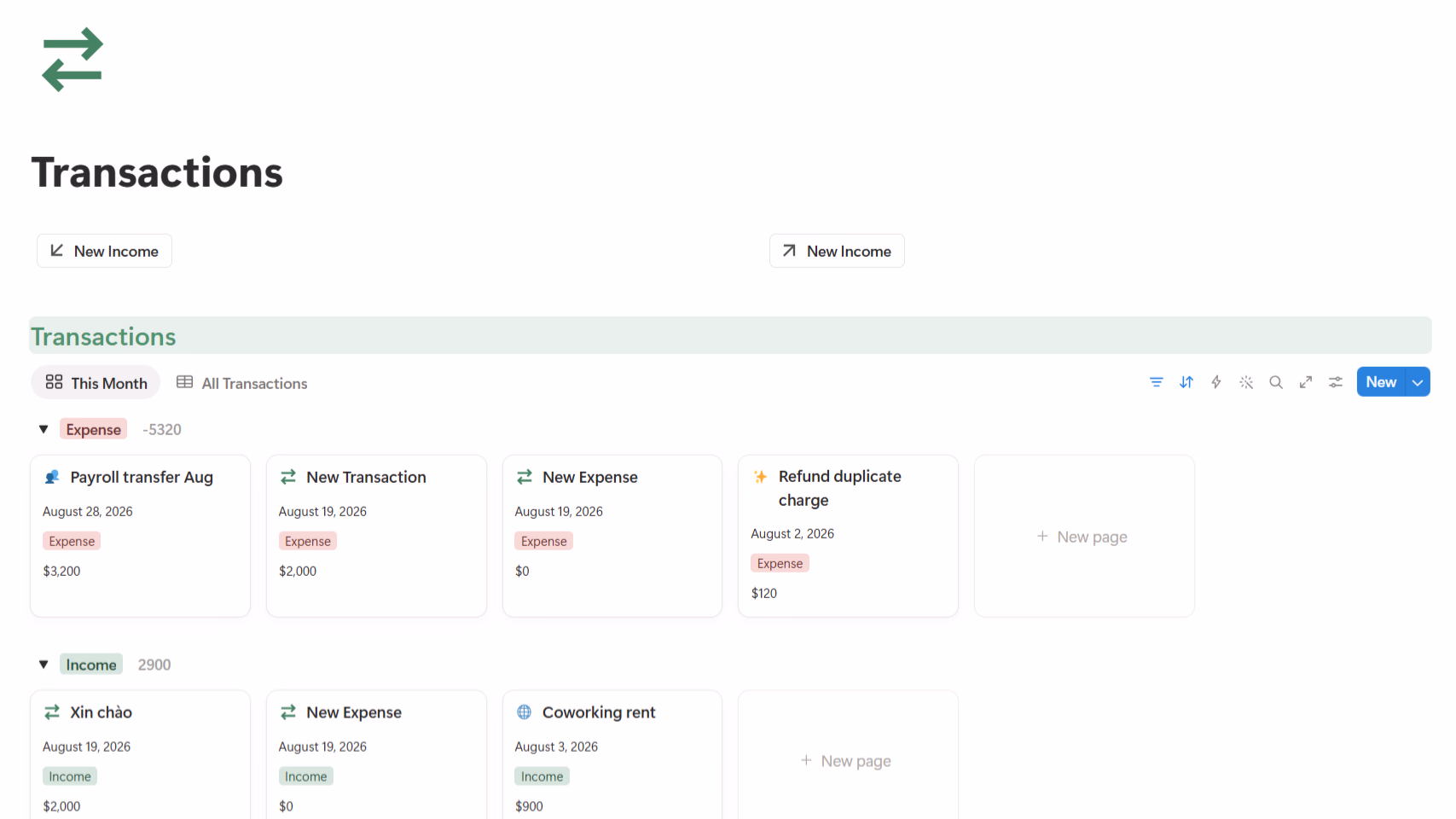Viewport: 1456px width, 819px height.
Task: Open the view settings sliders icon
Action: [x=1335, y=382]
